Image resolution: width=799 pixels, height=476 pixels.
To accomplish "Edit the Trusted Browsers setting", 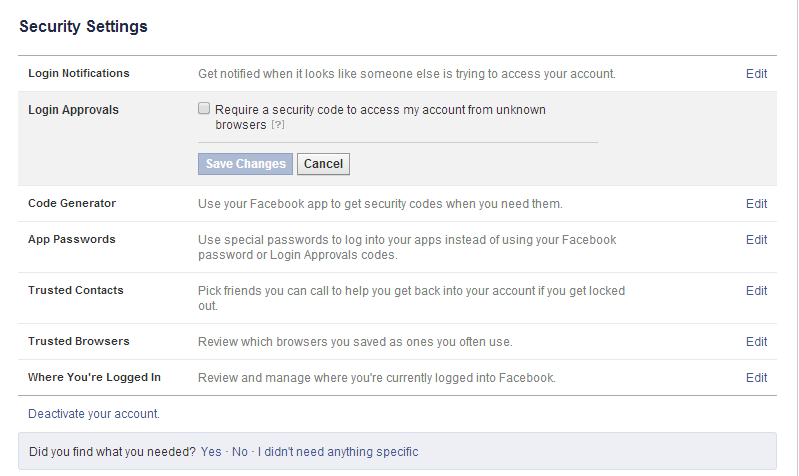I will click(x=756, y=342).
